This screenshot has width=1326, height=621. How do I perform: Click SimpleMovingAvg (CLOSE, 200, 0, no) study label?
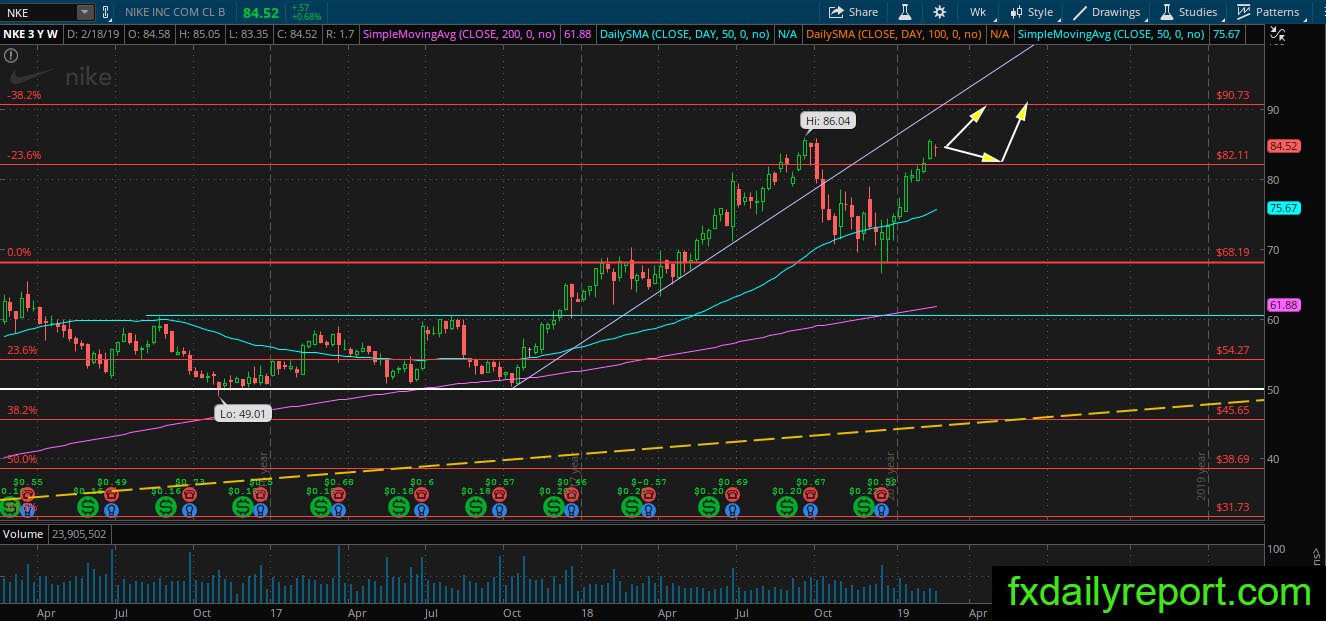460,34
